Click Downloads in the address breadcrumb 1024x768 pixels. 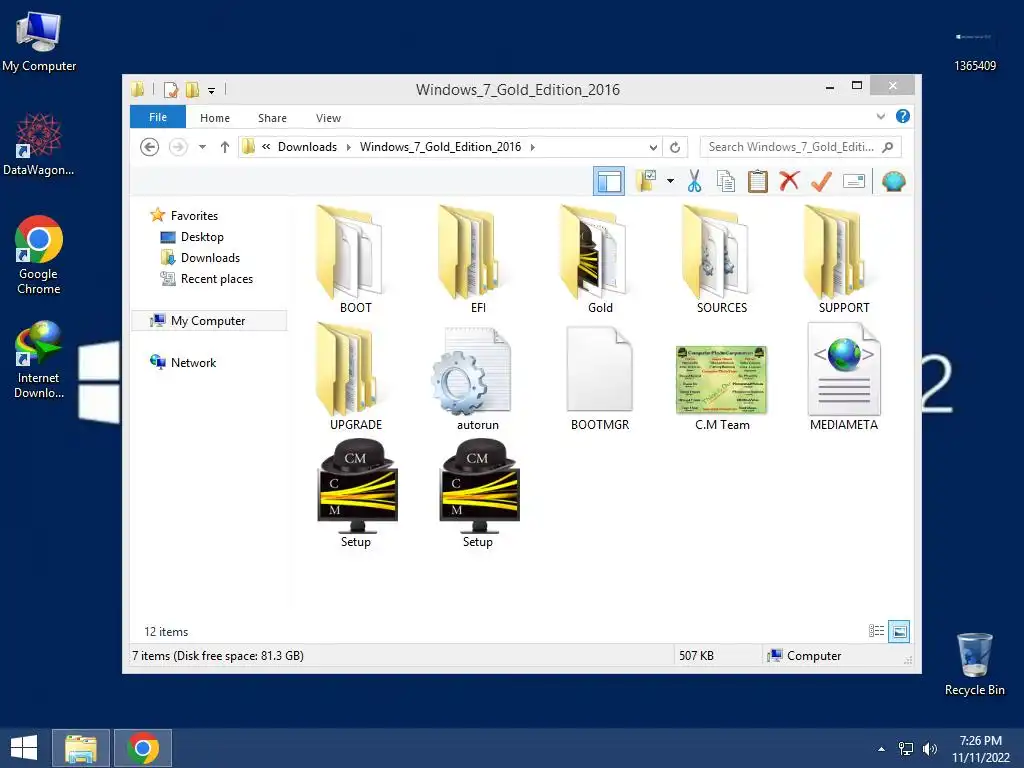[x=307, y=147]
